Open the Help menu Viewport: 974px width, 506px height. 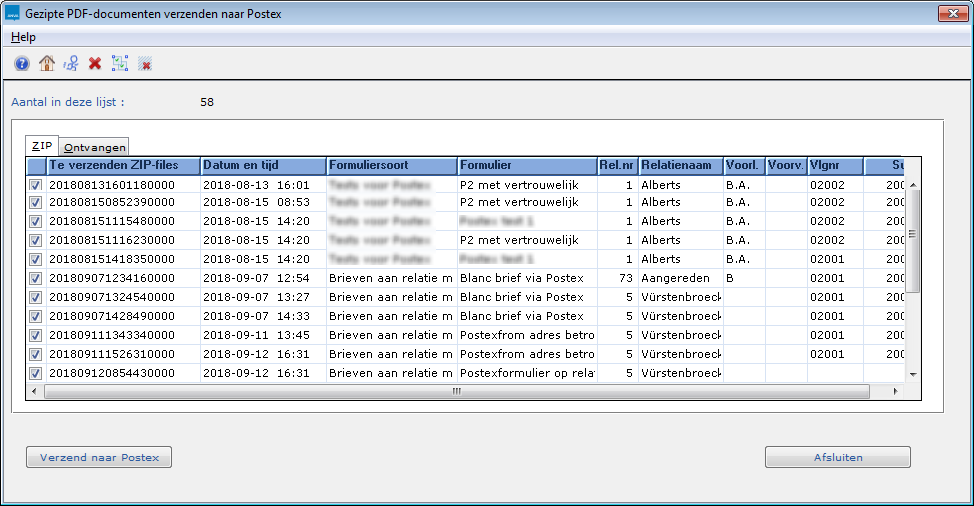tap(23, 37)
